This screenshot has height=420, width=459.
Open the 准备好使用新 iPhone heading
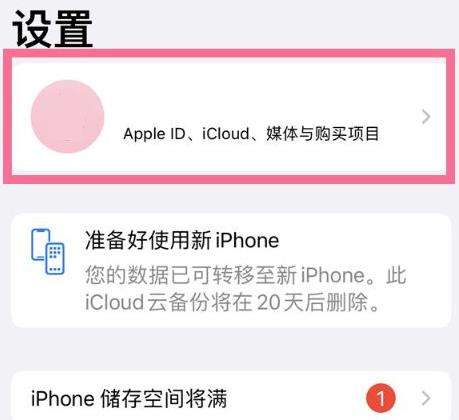182,240
